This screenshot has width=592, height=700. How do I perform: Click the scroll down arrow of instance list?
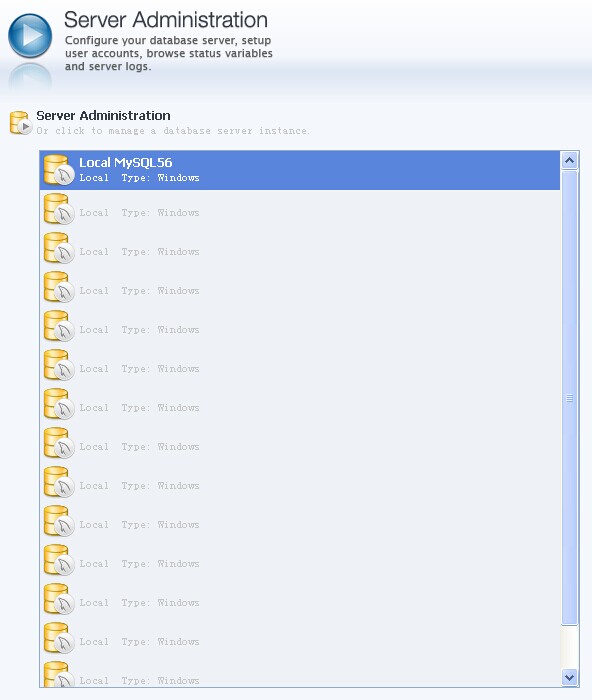tap(569, 677)
